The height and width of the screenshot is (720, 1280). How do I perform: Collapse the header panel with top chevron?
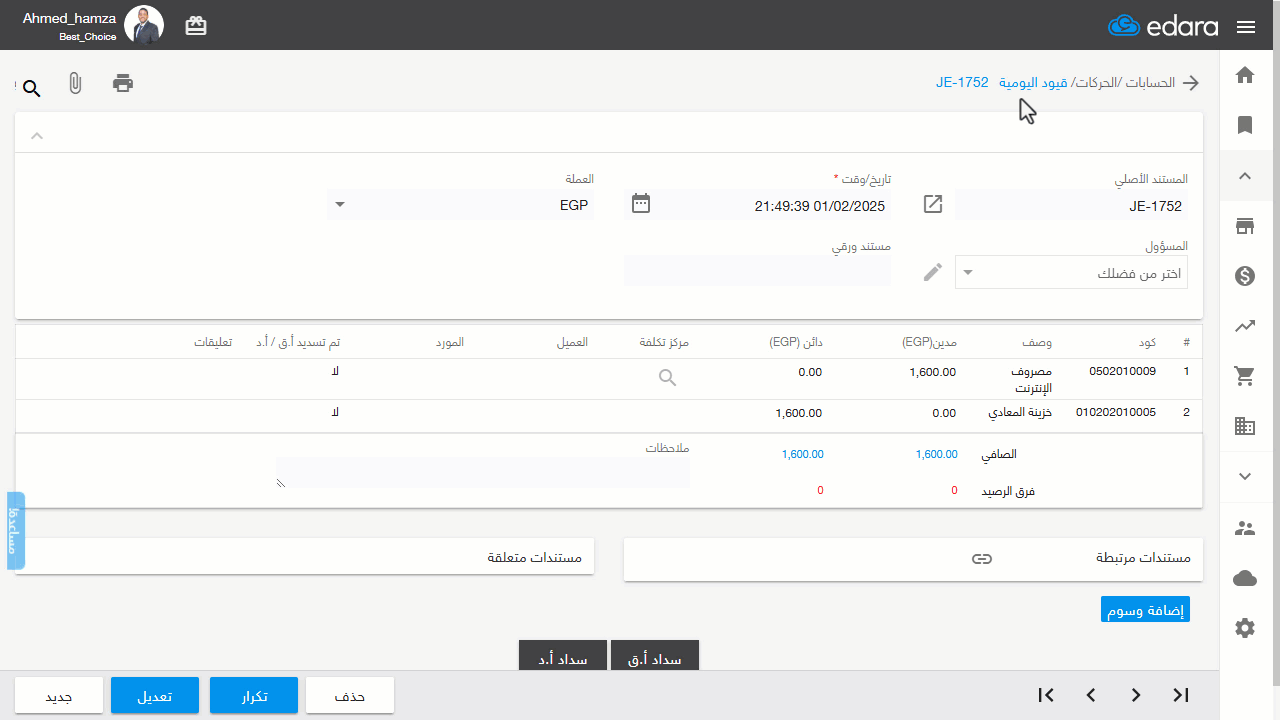coord(37,135)
